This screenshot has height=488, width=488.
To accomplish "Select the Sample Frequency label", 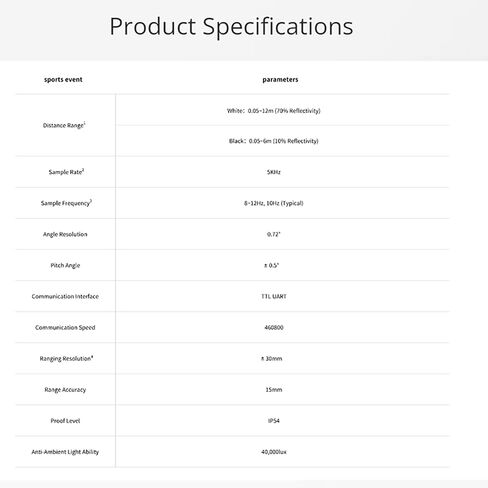I will click(x=66, y=203).
